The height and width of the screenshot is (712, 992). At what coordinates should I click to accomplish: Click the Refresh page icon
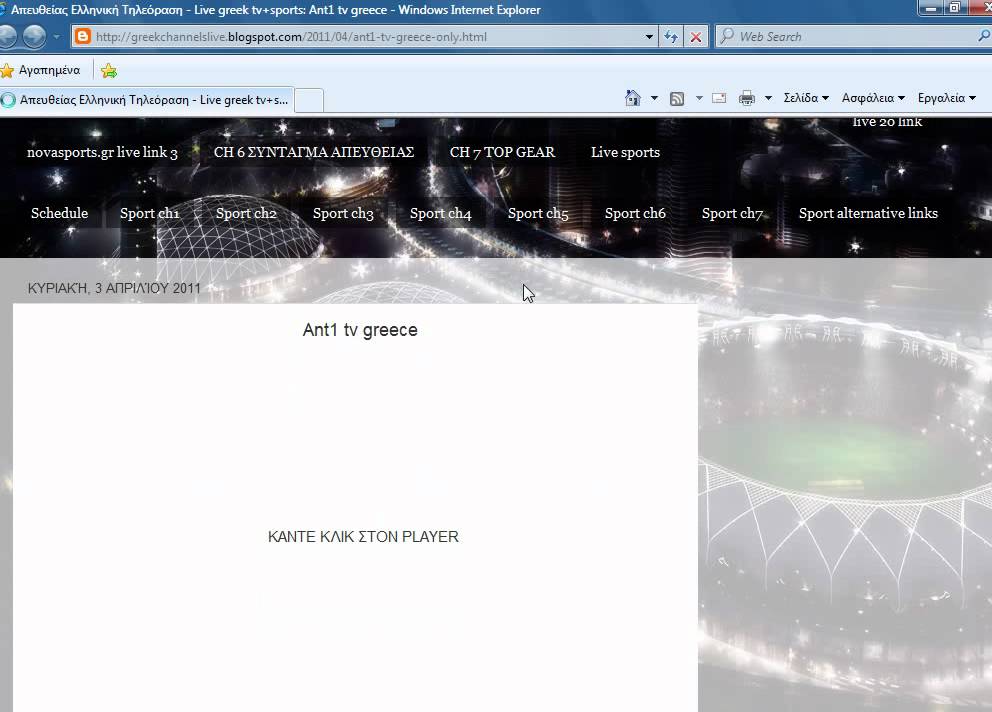tap(671, 37)
